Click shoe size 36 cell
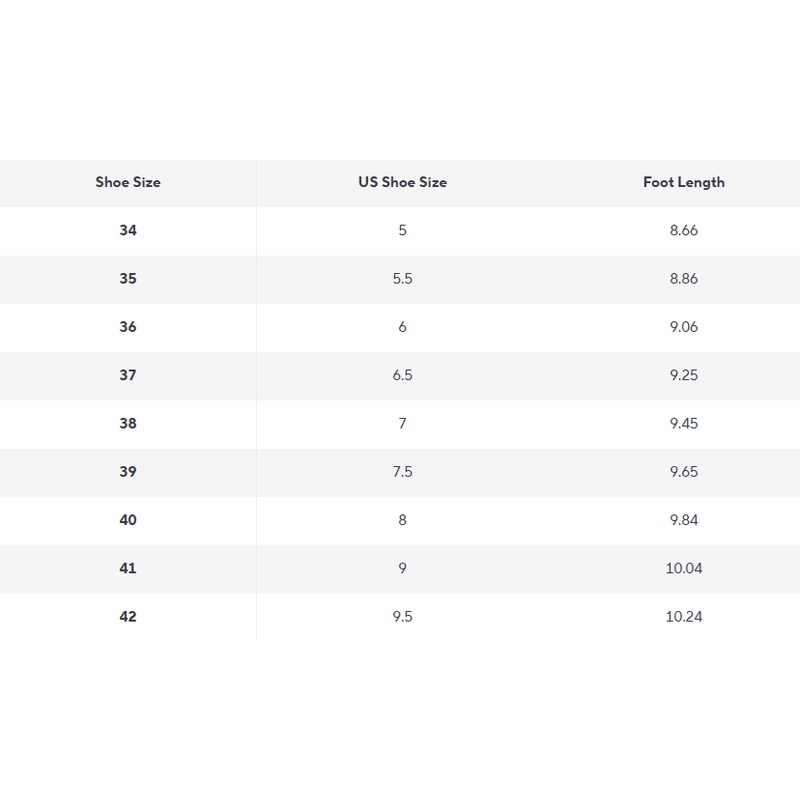The width and height of the screenshot is (800, 800). (x=128, y=327)
